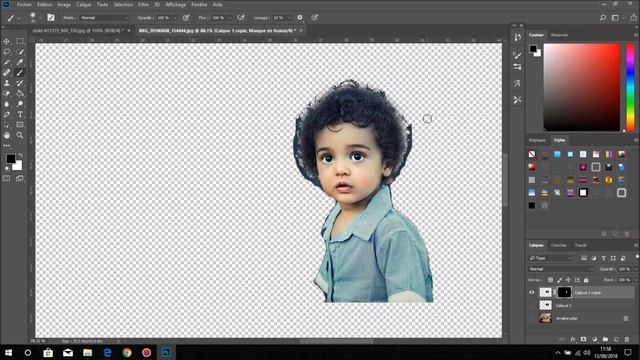
Task: Switch to the Tracés tab
Action: [x=580, y=245]
